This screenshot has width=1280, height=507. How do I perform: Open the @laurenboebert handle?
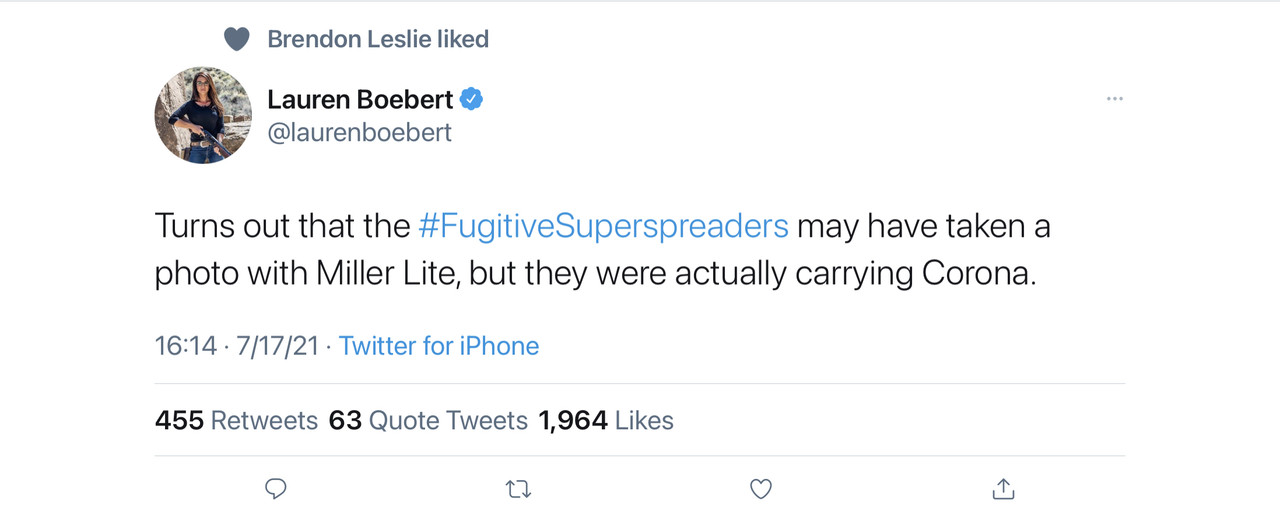point(360,132)
